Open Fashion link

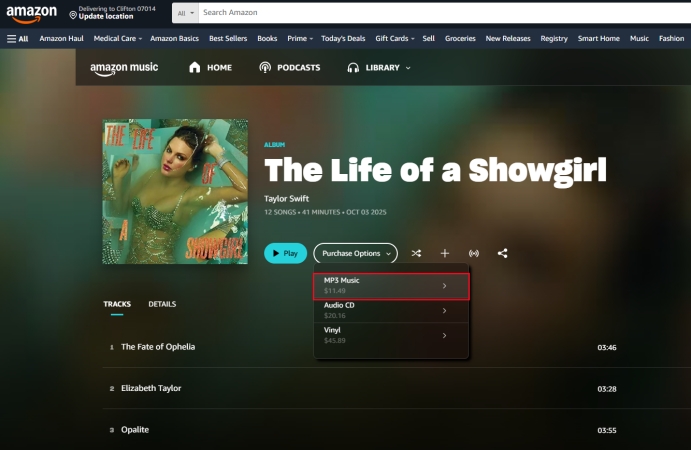tap(671, 39)
